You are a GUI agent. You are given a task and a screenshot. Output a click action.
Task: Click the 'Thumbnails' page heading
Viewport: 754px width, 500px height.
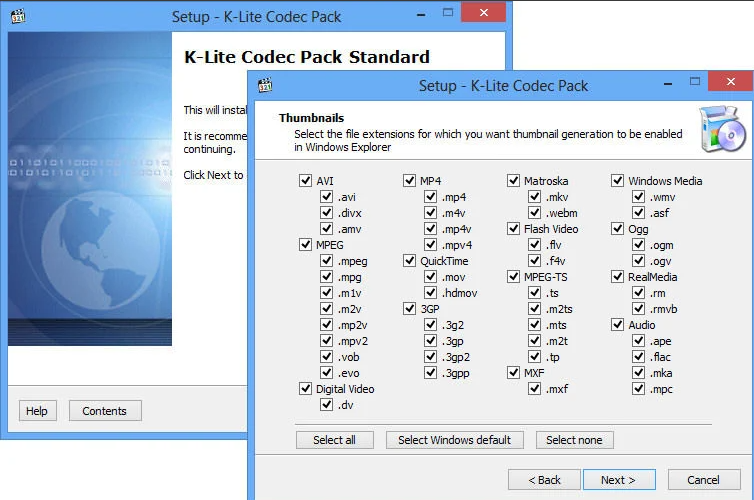click(x=311, y=118)
